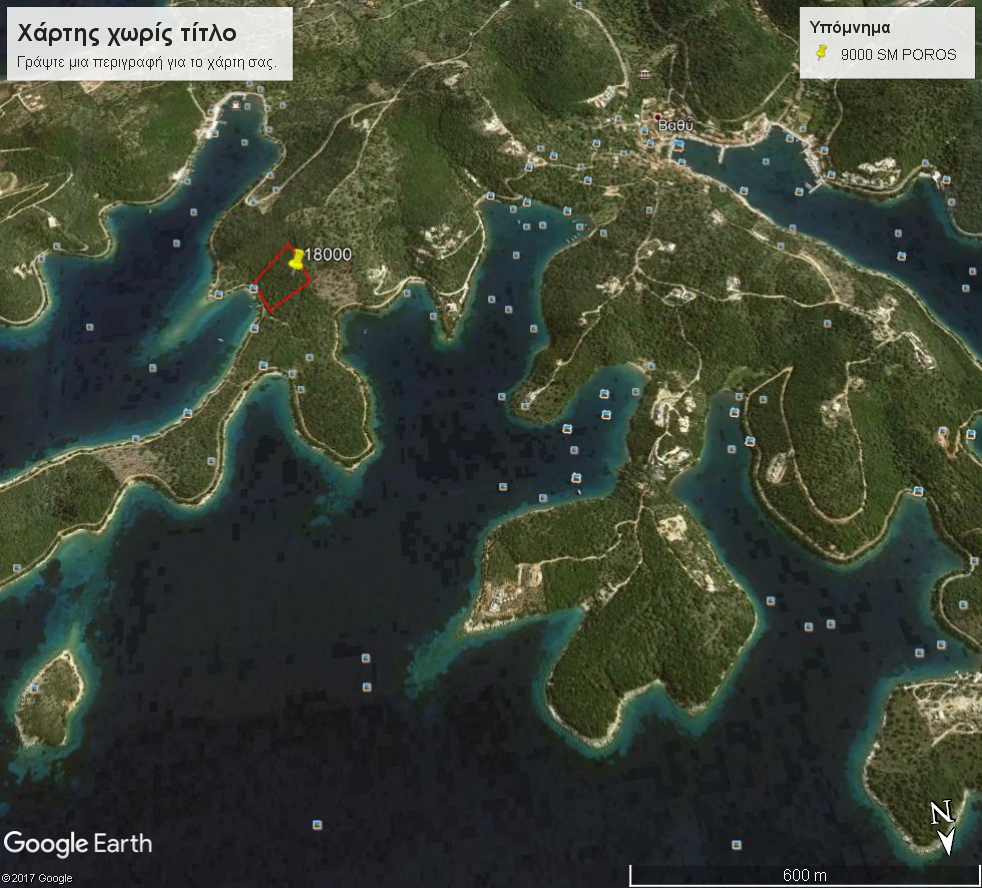Click the 'Υπόμνημα' legend heading

click(x=849, y=28)
